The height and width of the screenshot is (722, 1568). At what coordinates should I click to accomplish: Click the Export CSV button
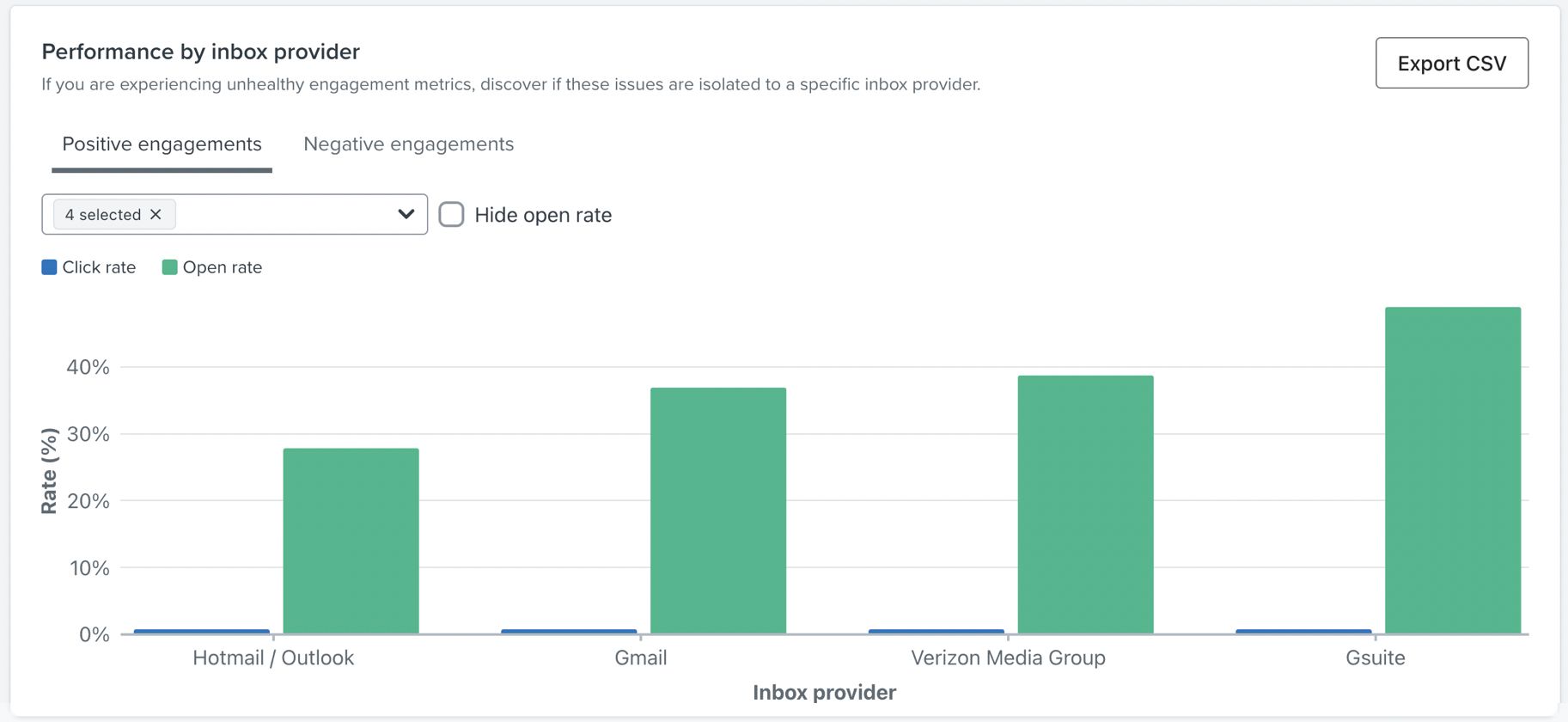pos(1450,63)
